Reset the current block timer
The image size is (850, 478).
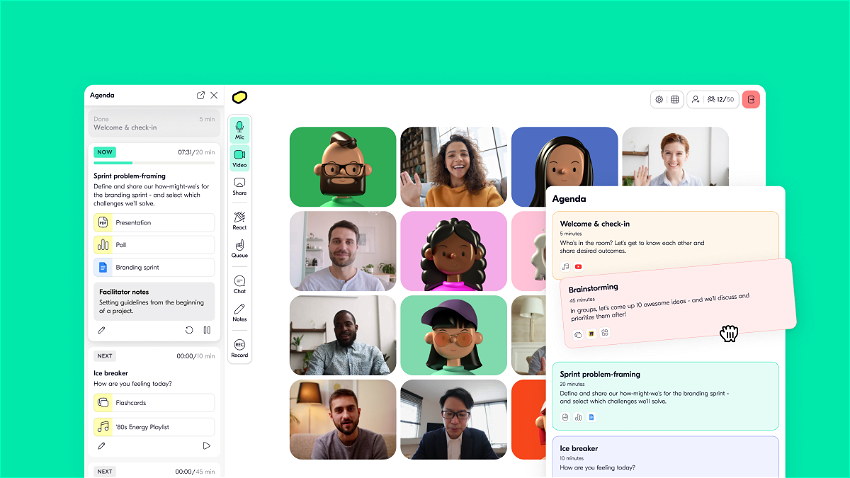189,330
